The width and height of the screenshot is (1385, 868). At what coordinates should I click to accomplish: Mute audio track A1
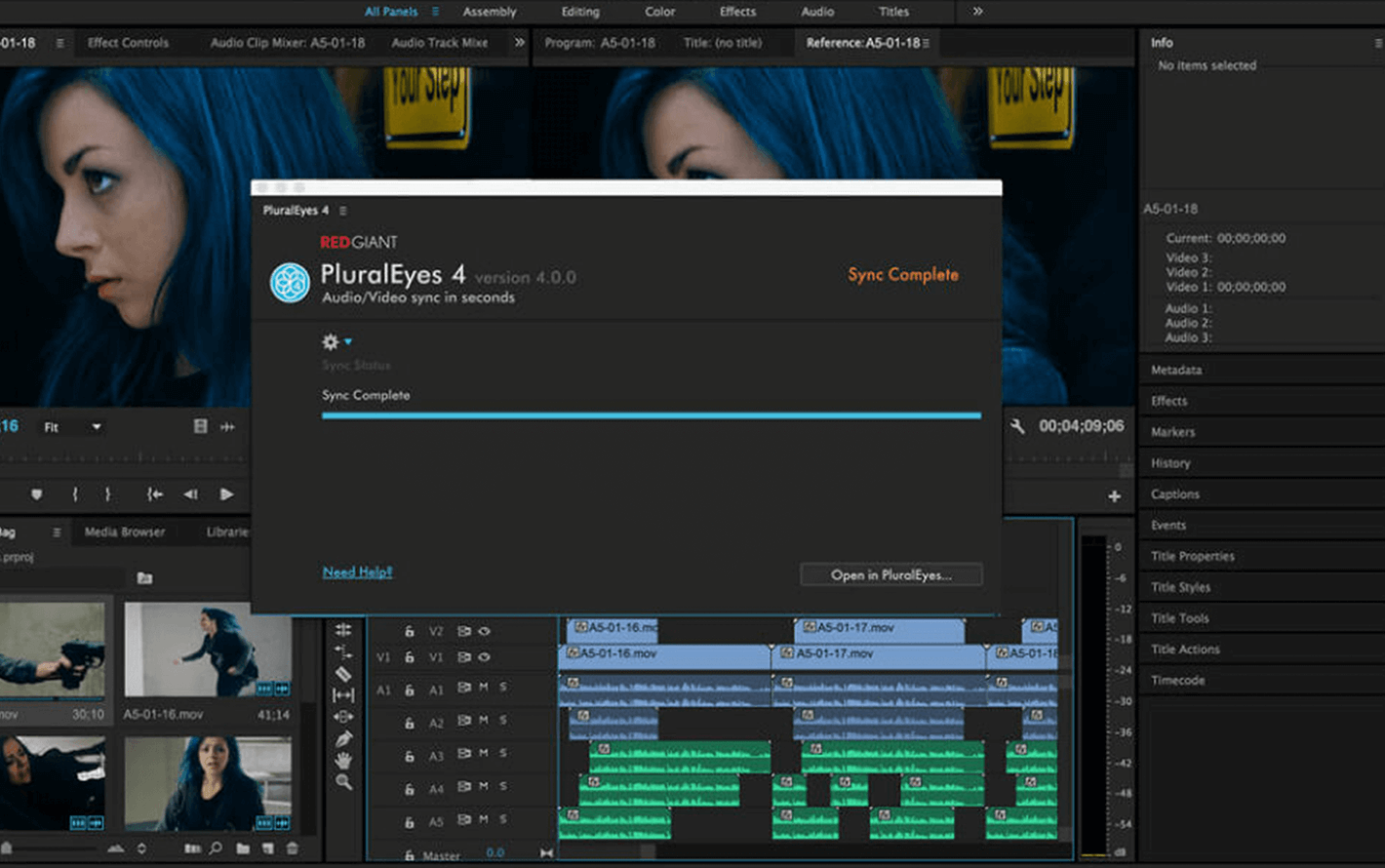click(x=484, y=688)
